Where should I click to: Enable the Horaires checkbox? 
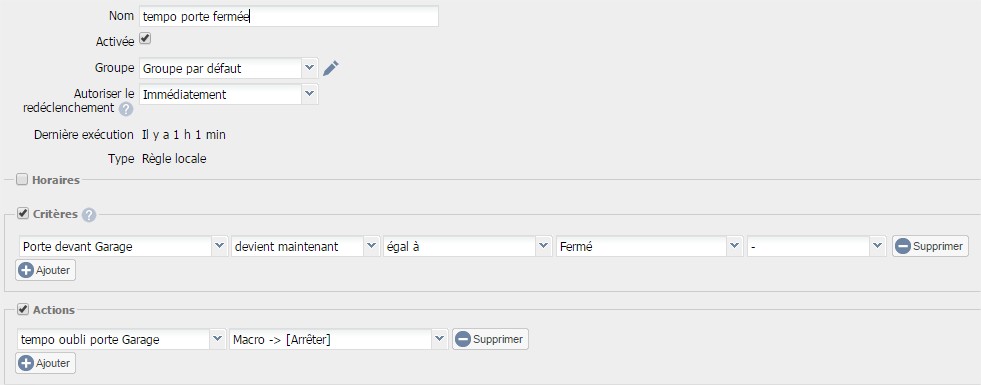(22, 180)
